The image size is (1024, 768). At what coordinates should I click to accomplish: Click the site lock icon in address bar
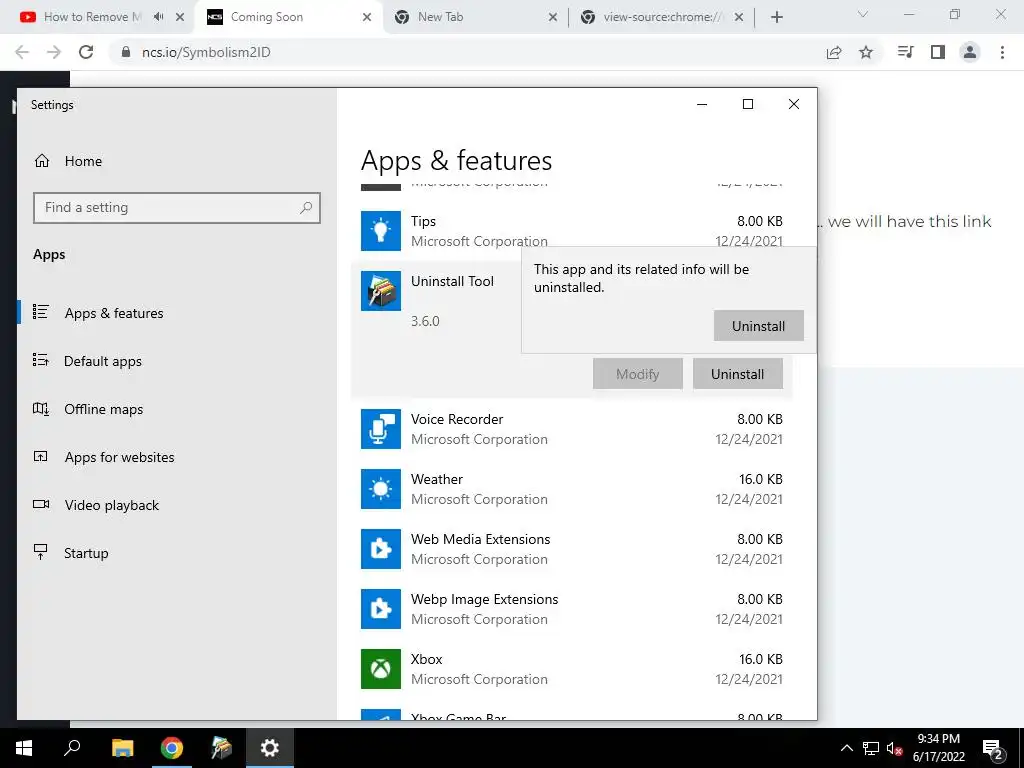tap(126, 52)
